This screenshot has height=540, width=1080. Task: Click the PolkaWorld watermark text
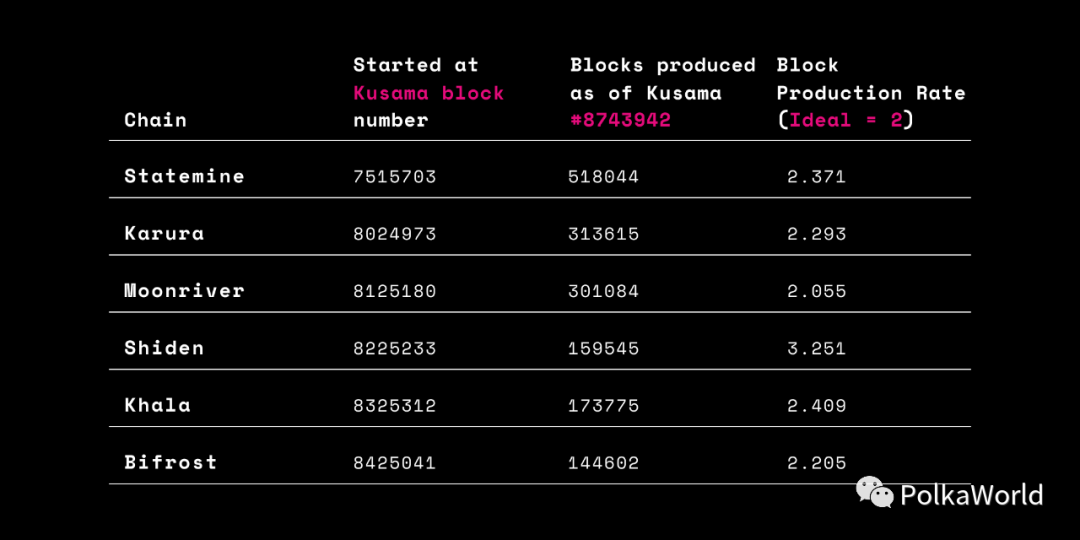pos(971,495)
